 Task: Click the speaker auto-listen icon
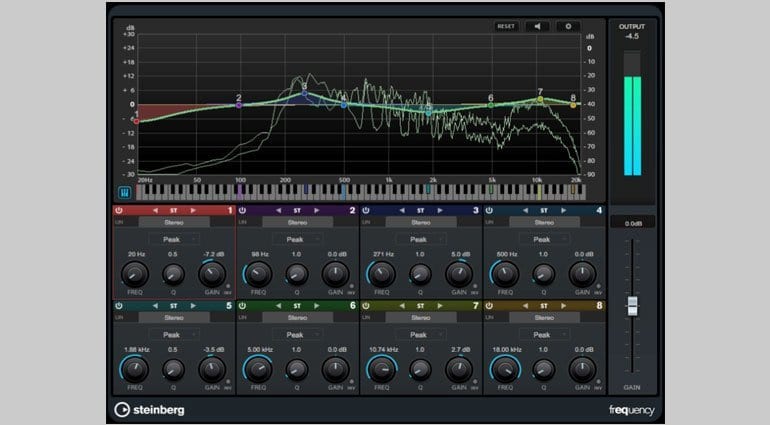pyautogui.click(x=537, y=27)
